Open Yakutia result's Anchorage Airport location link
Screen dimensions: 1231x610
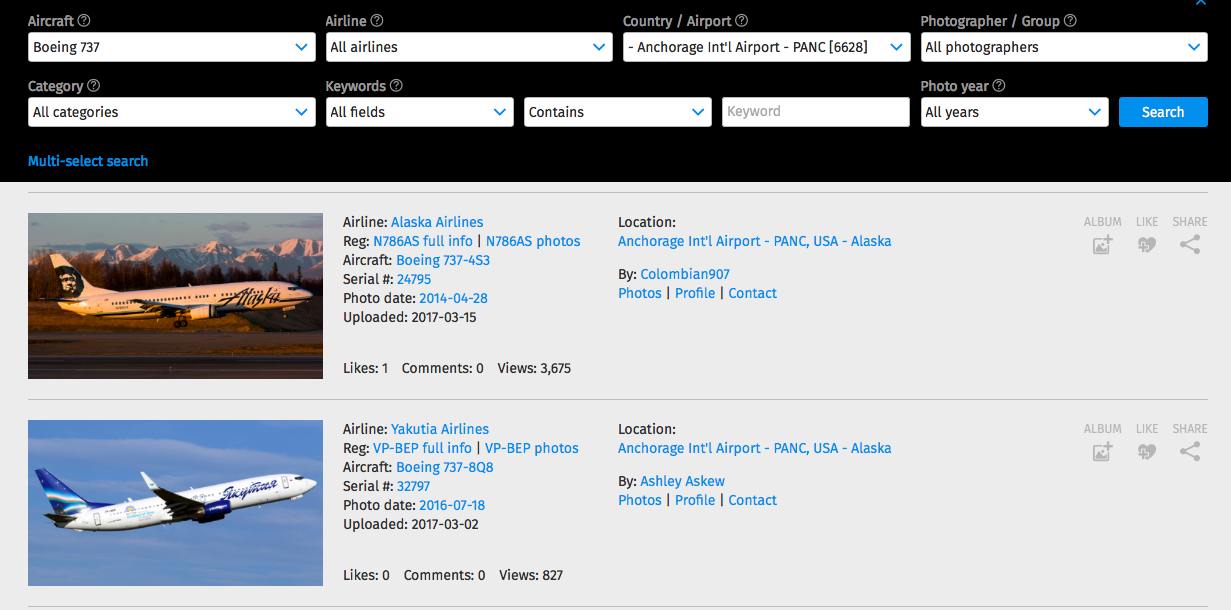pos(754,448)
